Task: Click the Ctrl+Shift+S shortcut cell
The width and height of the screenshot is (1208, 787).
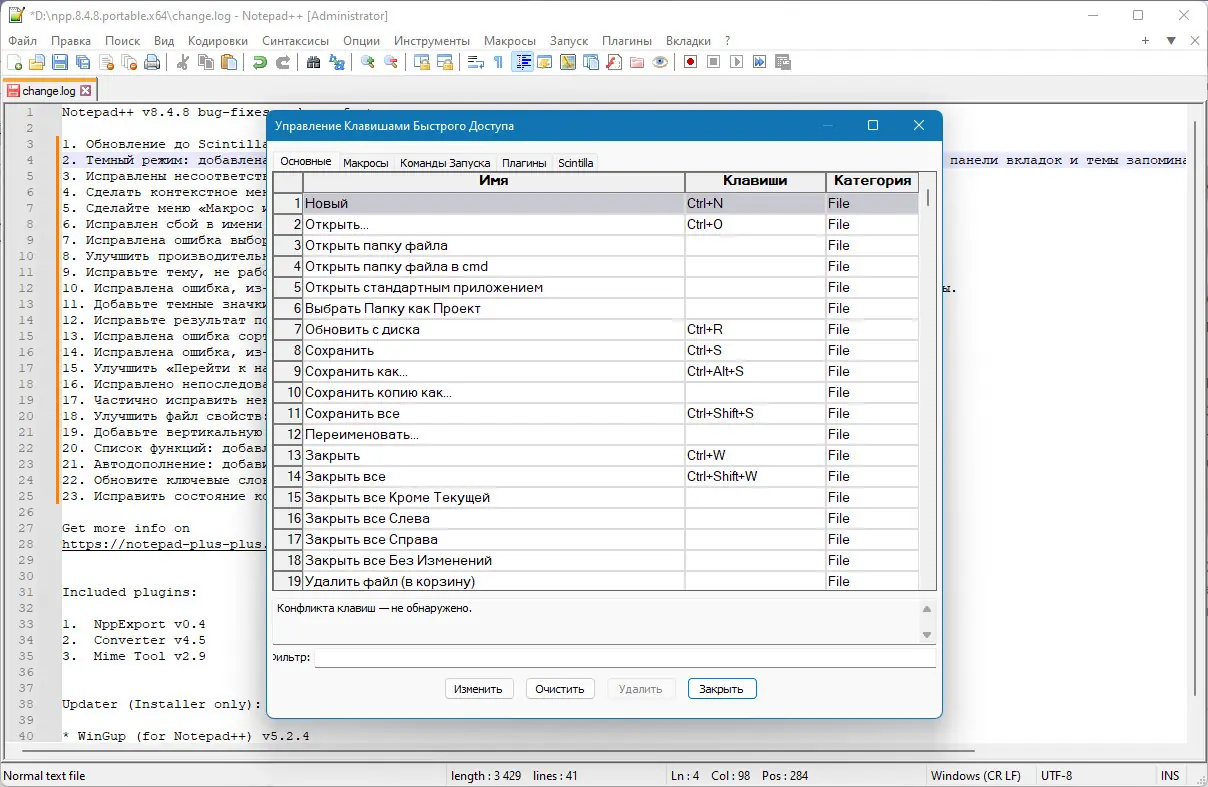Action: click(755, 413)
